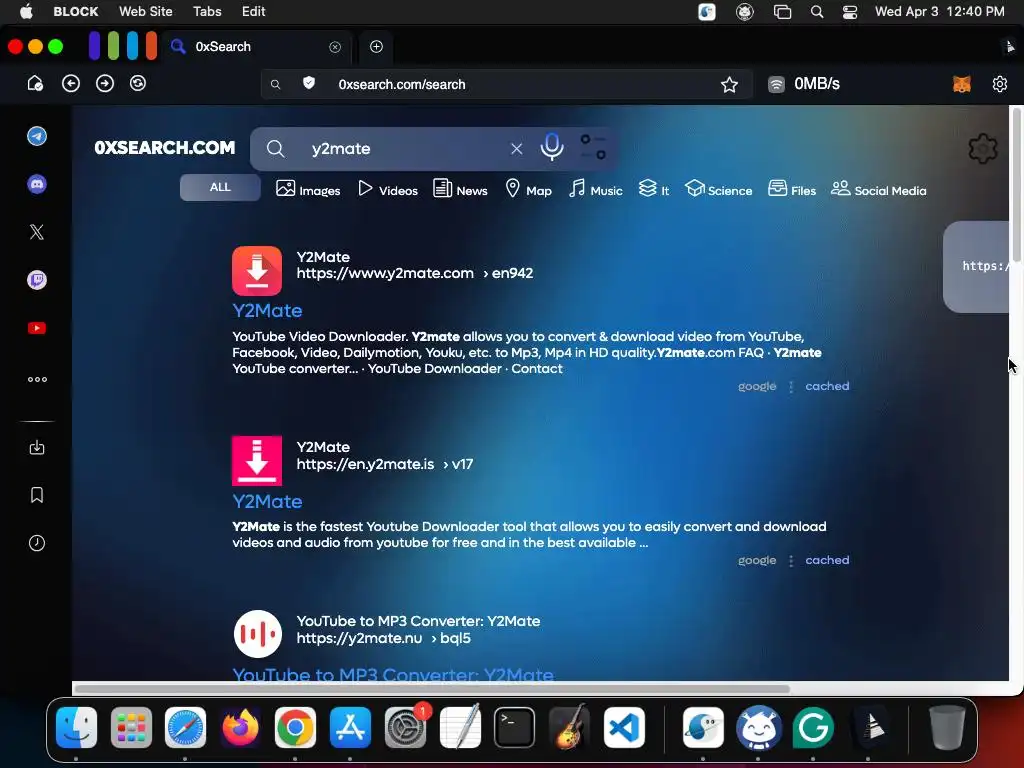The width and height of the screenshot is (1024, 768).
Task: Open cached version of en.y2mate.is result
Action: 827,560
